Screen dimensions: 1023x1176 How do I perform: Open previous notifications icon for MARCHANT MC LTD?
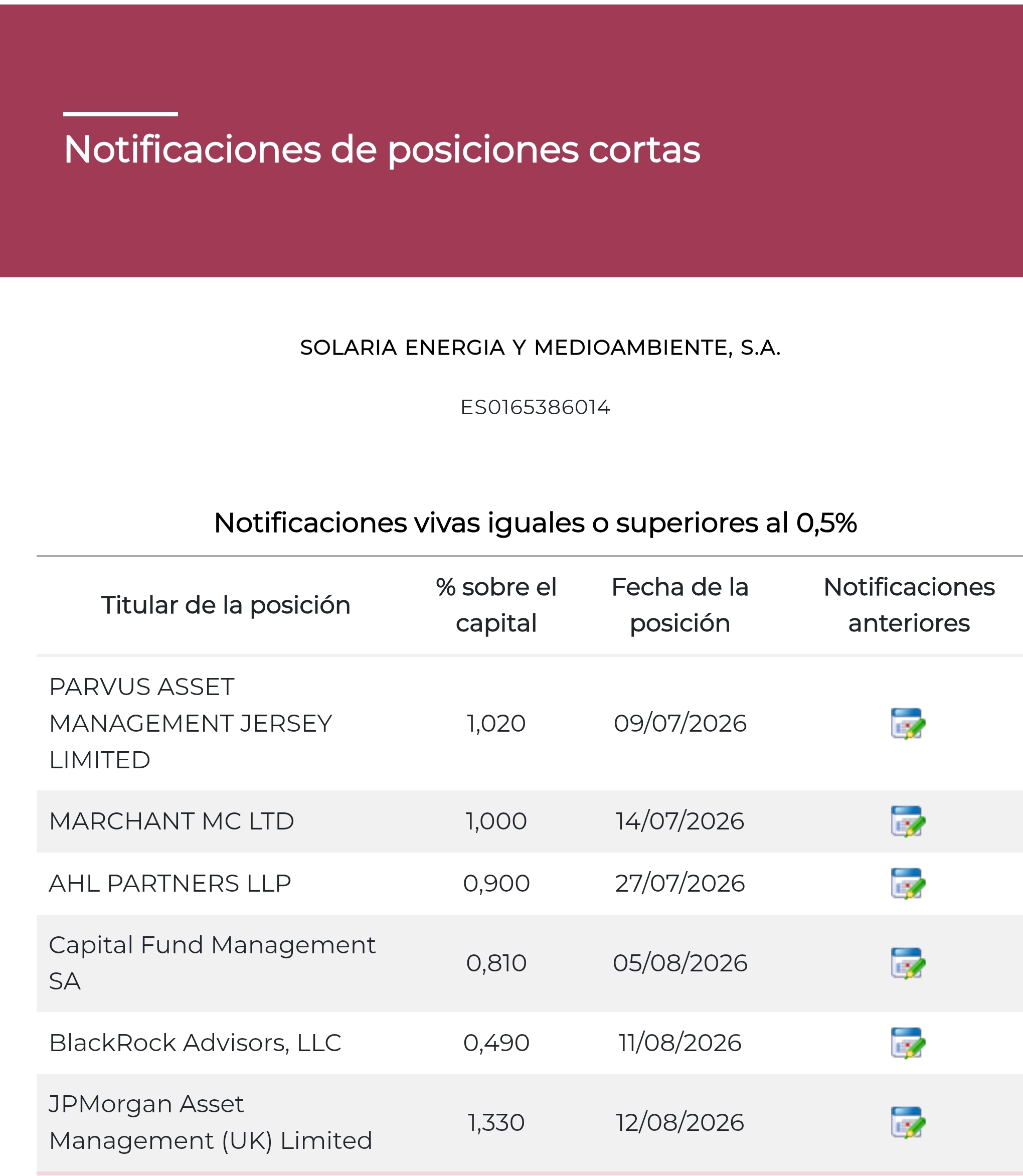click(908, 821)
